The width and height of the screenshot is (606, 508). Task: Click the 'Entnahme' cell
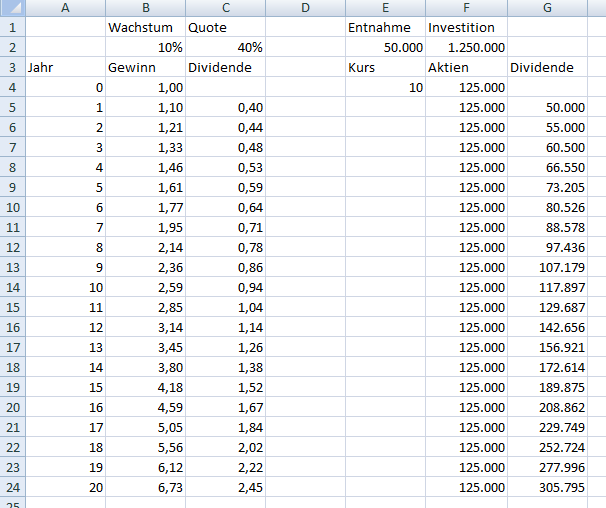point(385,27)
